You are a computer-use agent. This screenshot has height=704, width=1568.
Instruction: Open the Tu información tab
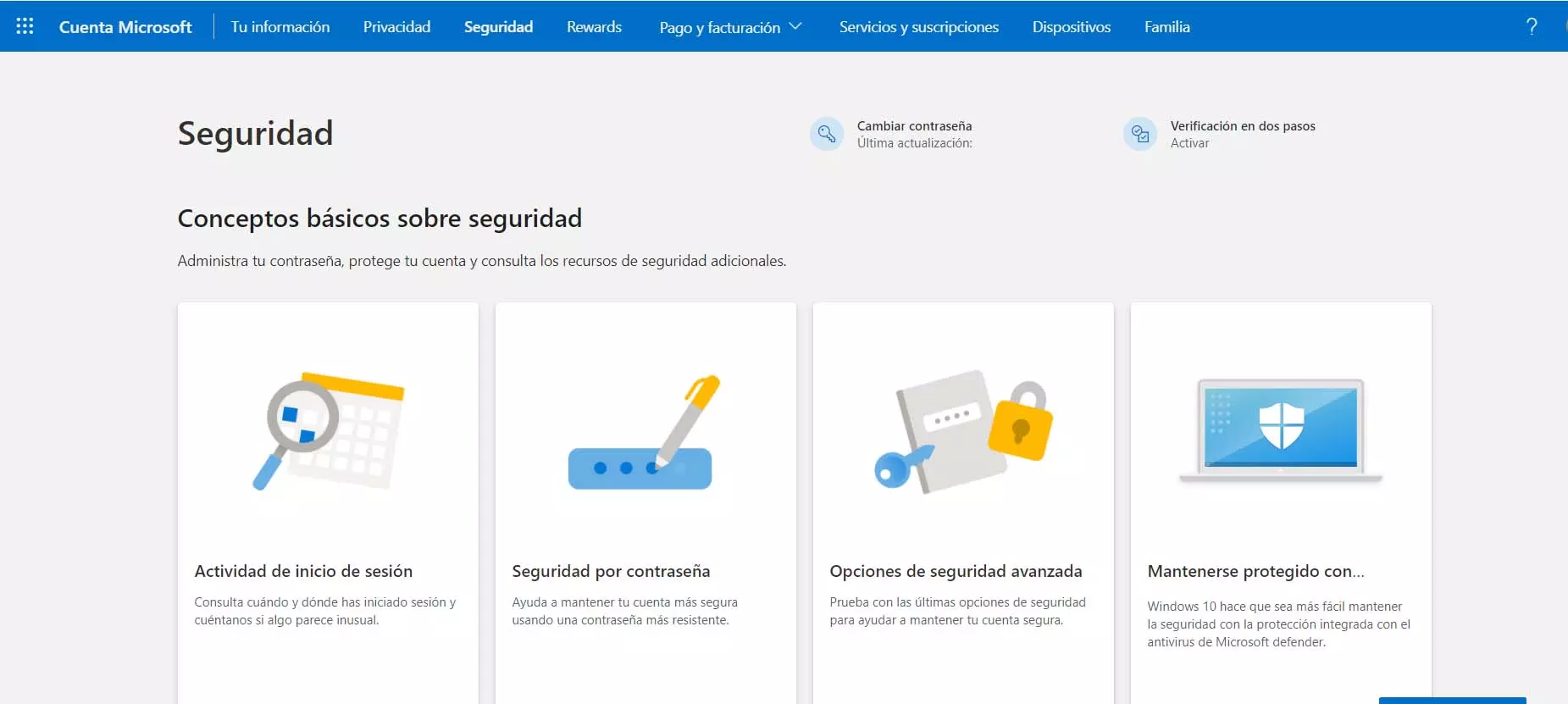coord(280,27)
